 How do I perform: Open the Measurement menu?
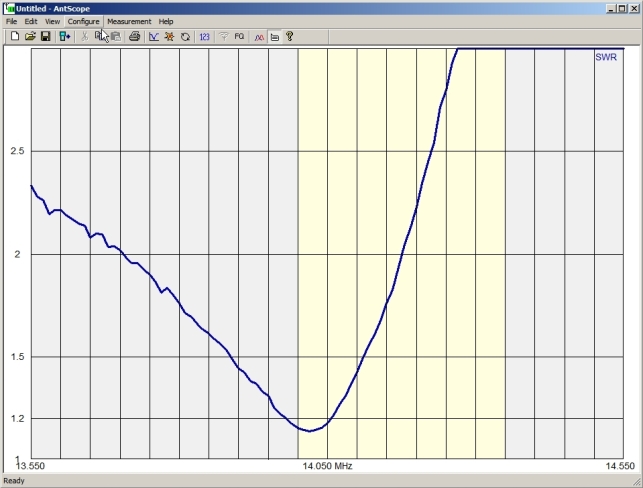click(129, 21)
